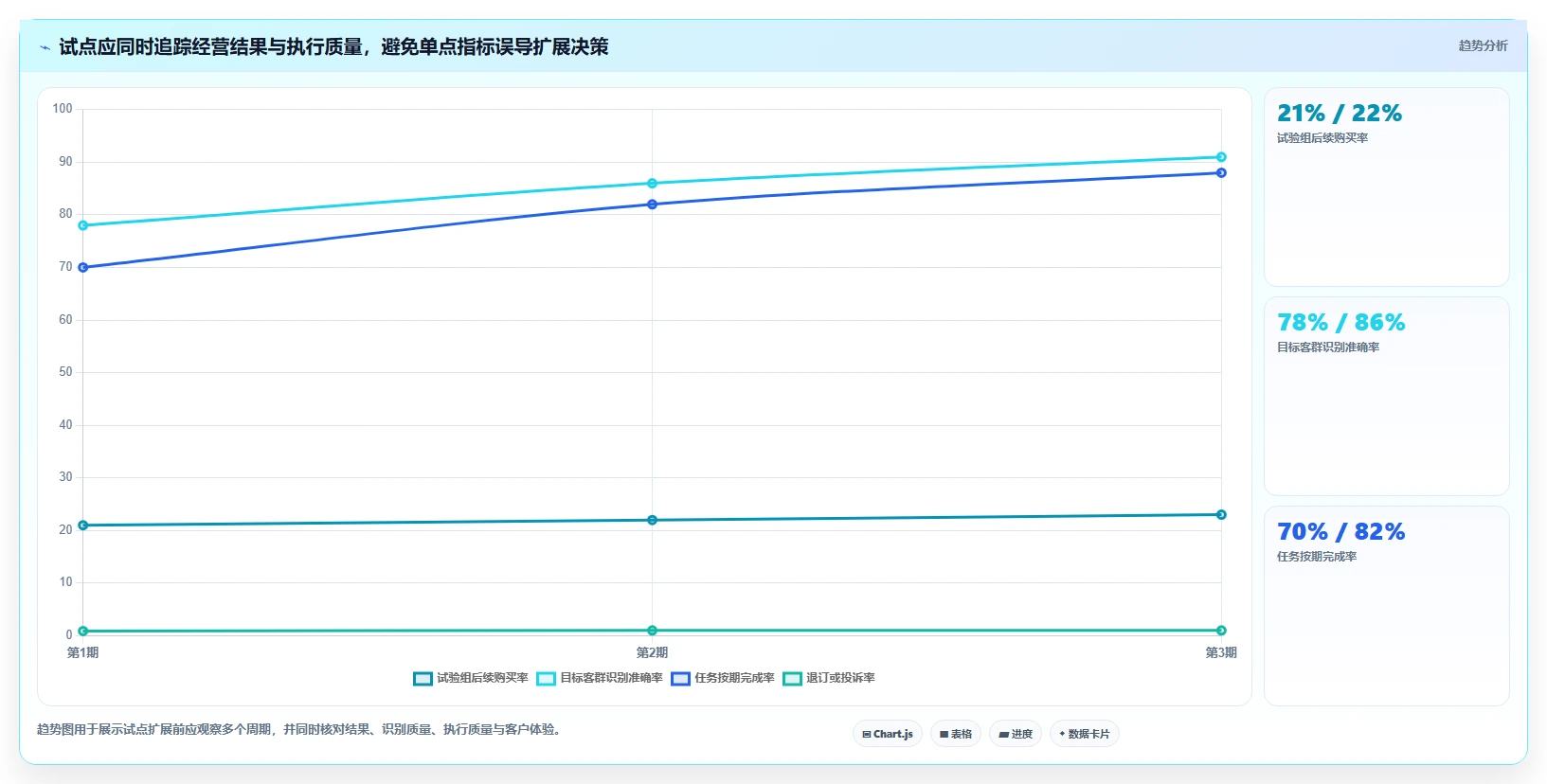Toggle the 目标客群识别准确率 legend item

pyautogui.click(x=600, y=678)
